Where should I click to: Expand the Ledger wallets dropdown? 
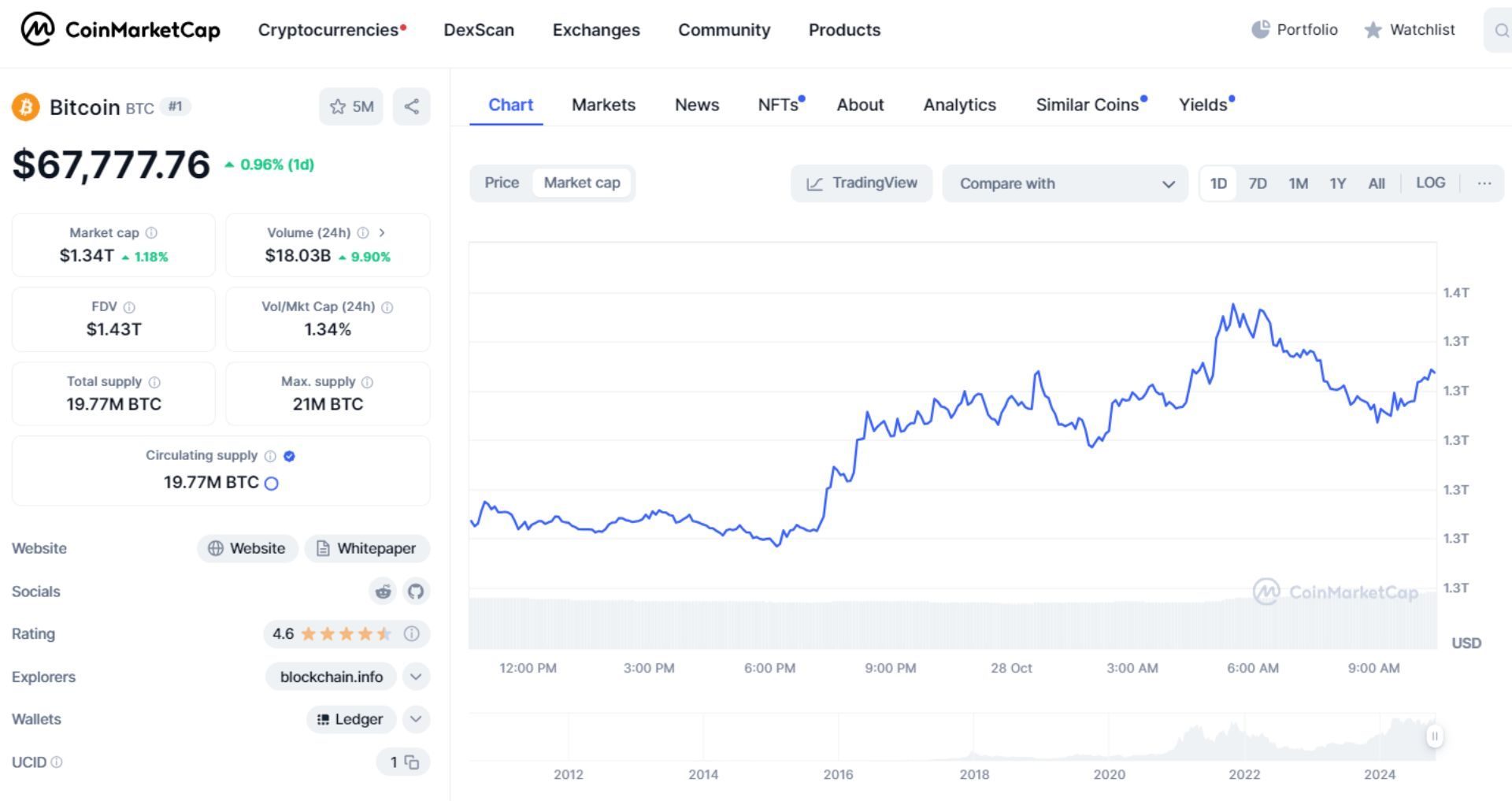click(x=417, y=719)
